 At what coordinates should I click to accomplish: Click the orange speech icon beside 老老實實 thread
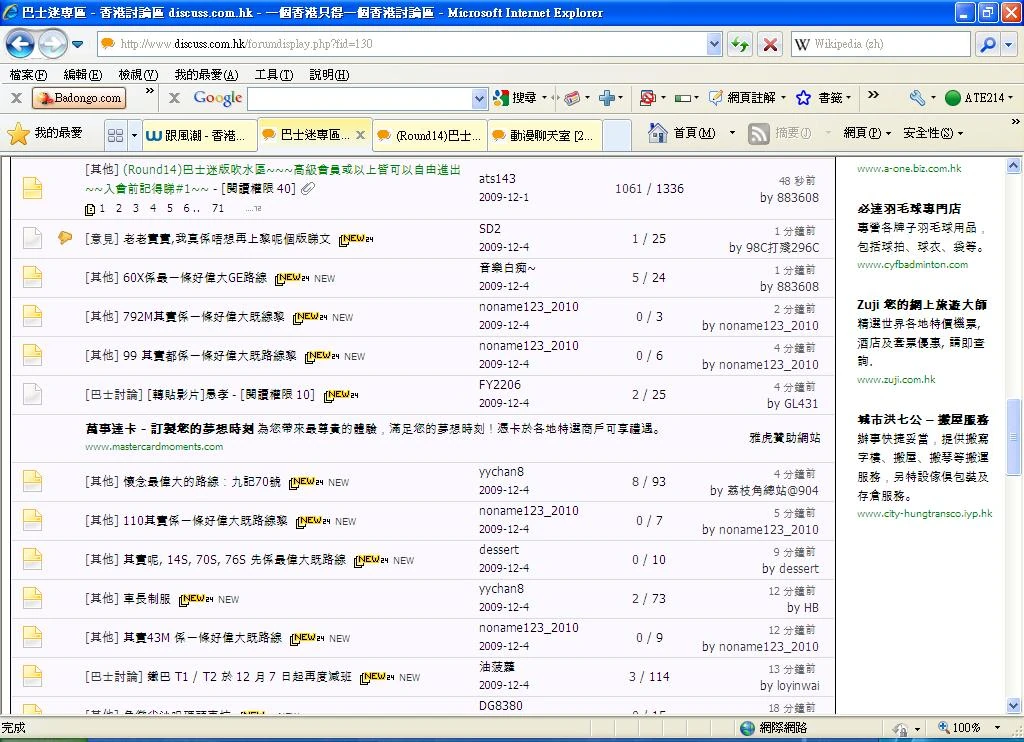tap(65, 238)
